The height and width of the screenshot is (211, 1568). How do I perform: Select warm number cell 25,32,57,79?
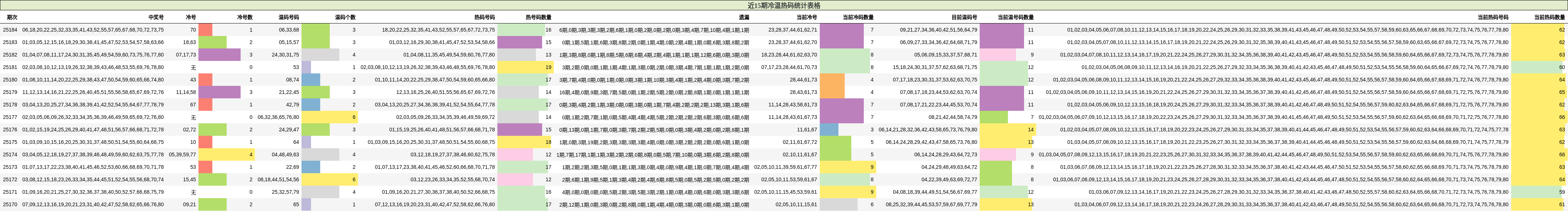[x=285, y=192]
